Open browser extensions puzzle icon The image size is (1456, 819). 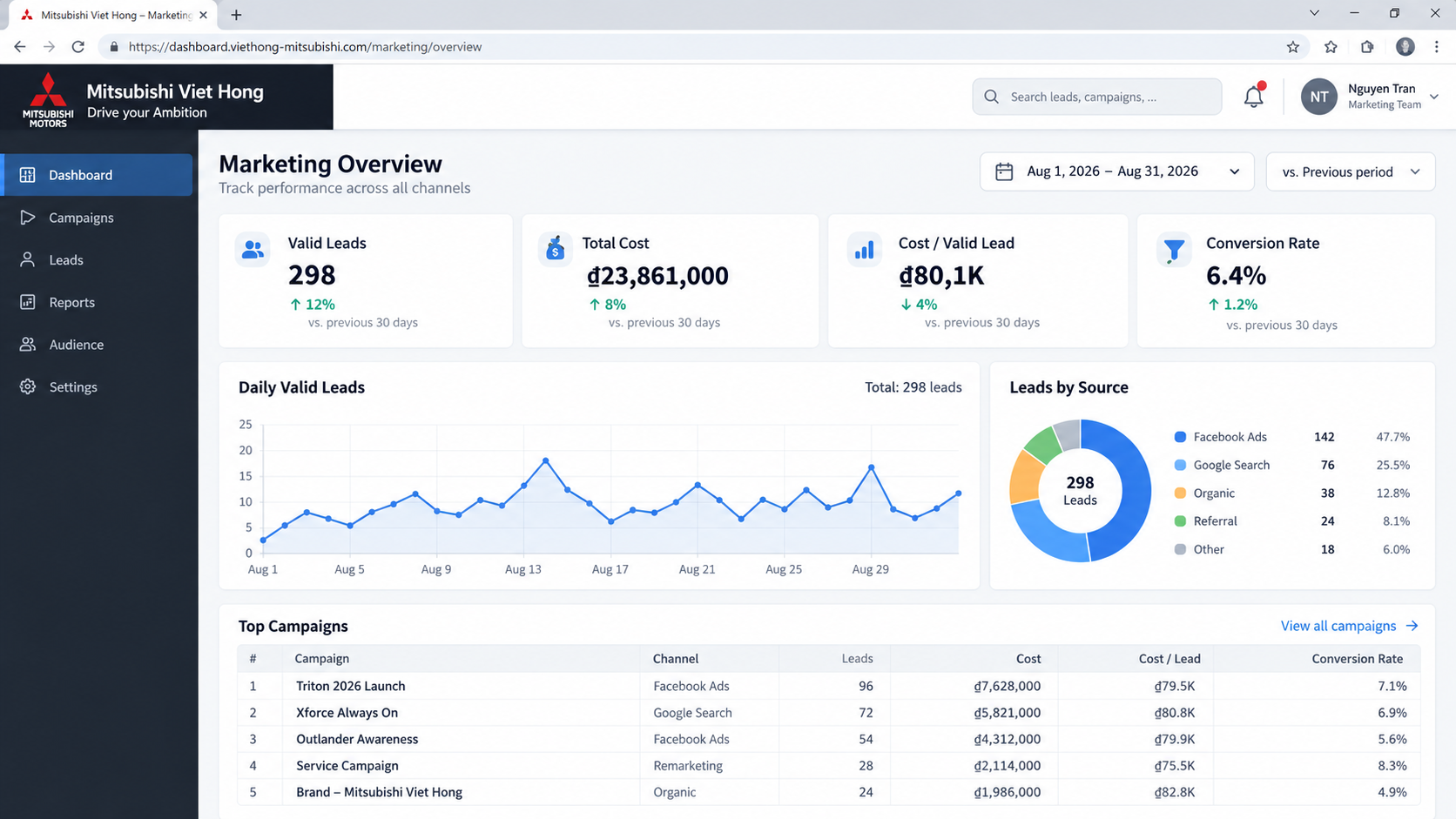click(x=1367, y=47)
